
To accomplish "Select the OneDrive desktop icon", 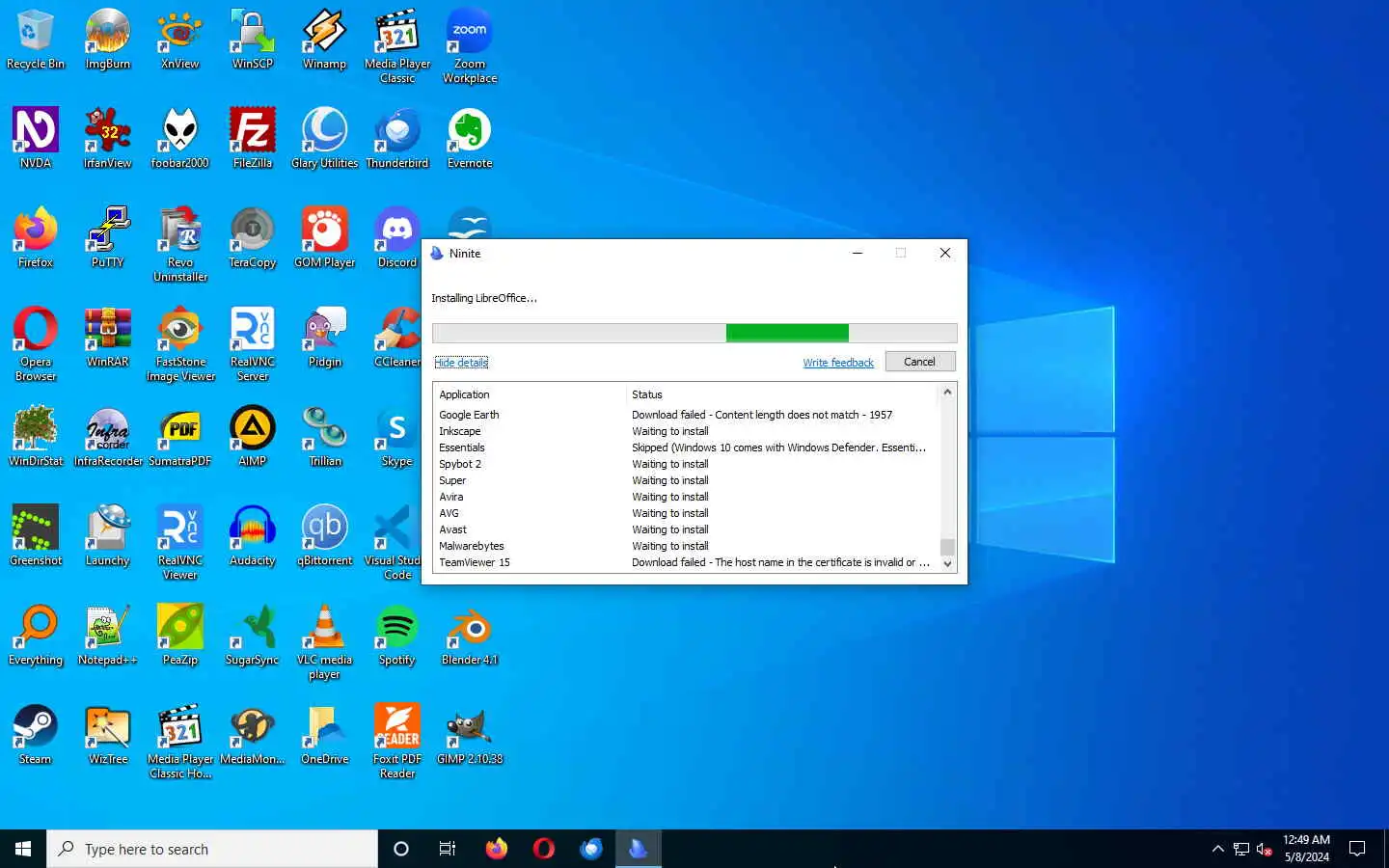I will (x=324, y=735).
